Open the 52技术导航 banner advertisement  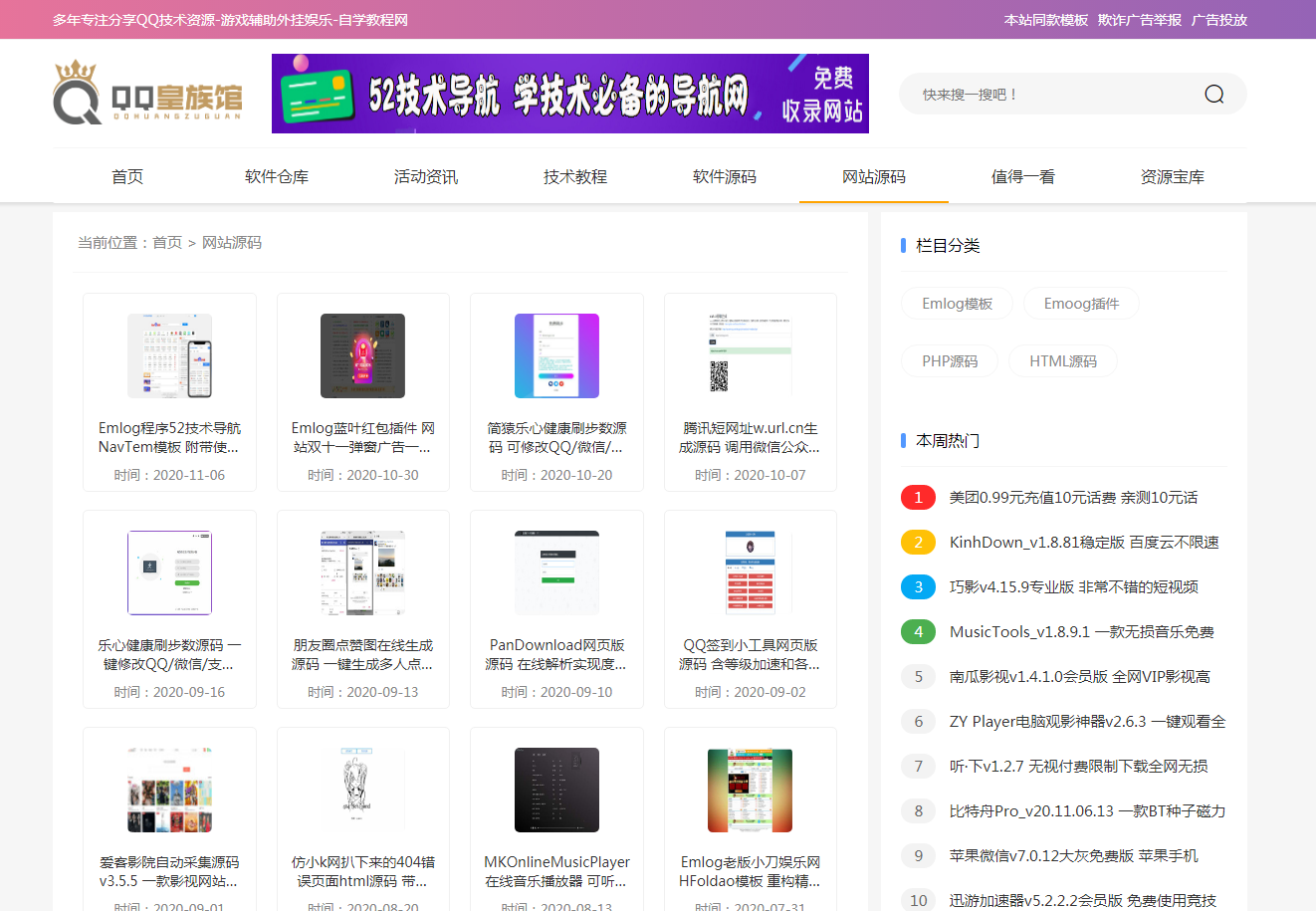click(x=569, y=94)
